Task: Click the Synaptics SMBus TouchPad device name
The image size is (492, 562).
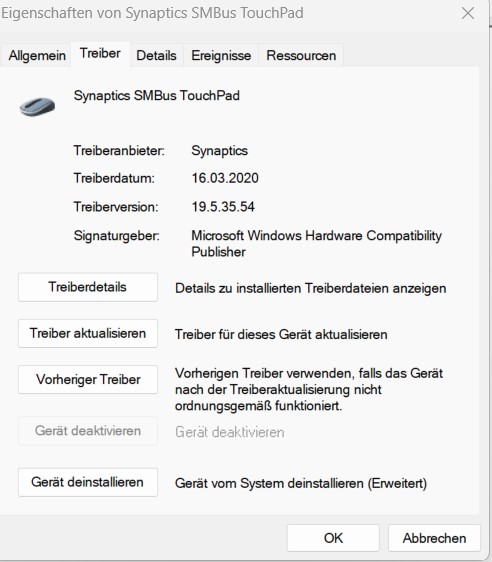Action: click(157, 96)
